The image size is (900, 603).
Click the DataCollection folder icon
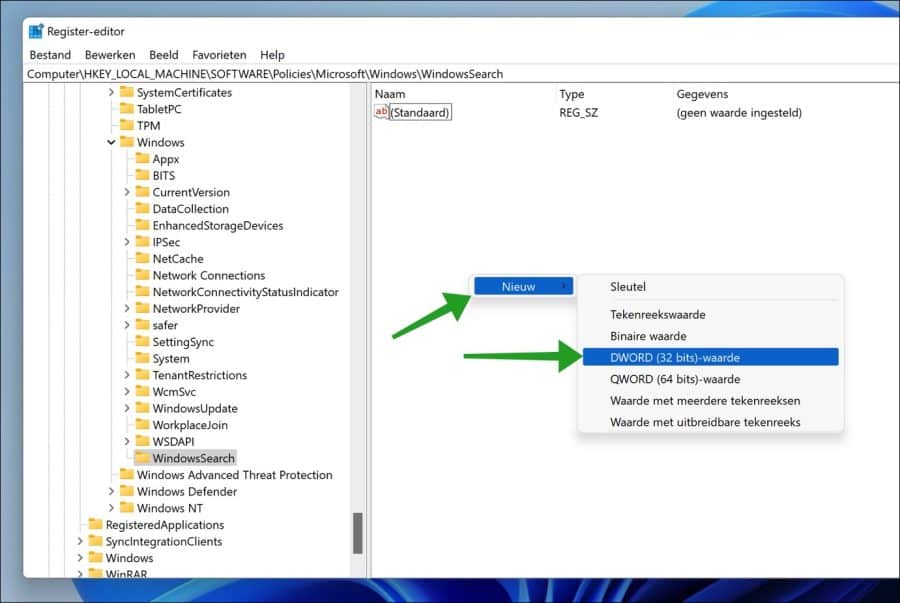142,208
